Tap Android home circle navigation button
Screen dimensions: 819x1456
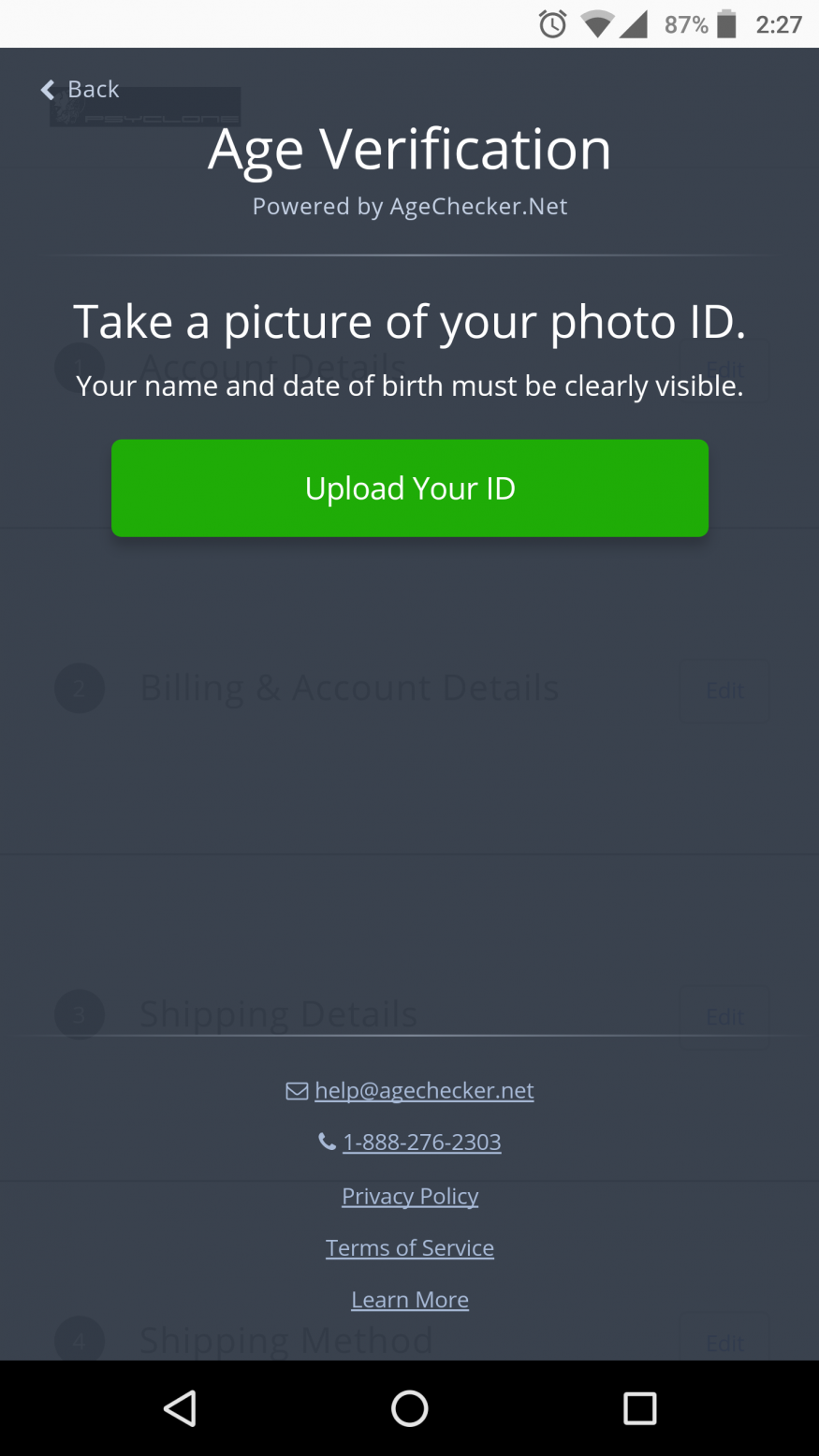click(x=410, y=1408)
